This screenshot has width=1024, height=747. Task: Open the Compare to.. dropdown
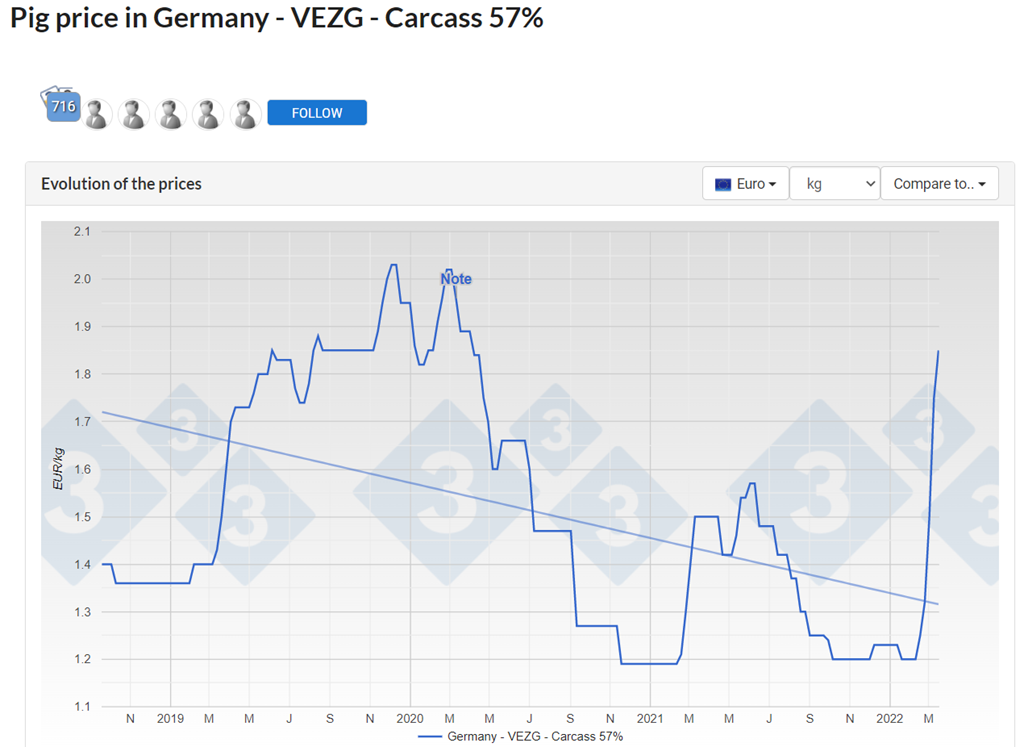click(939, 184)
